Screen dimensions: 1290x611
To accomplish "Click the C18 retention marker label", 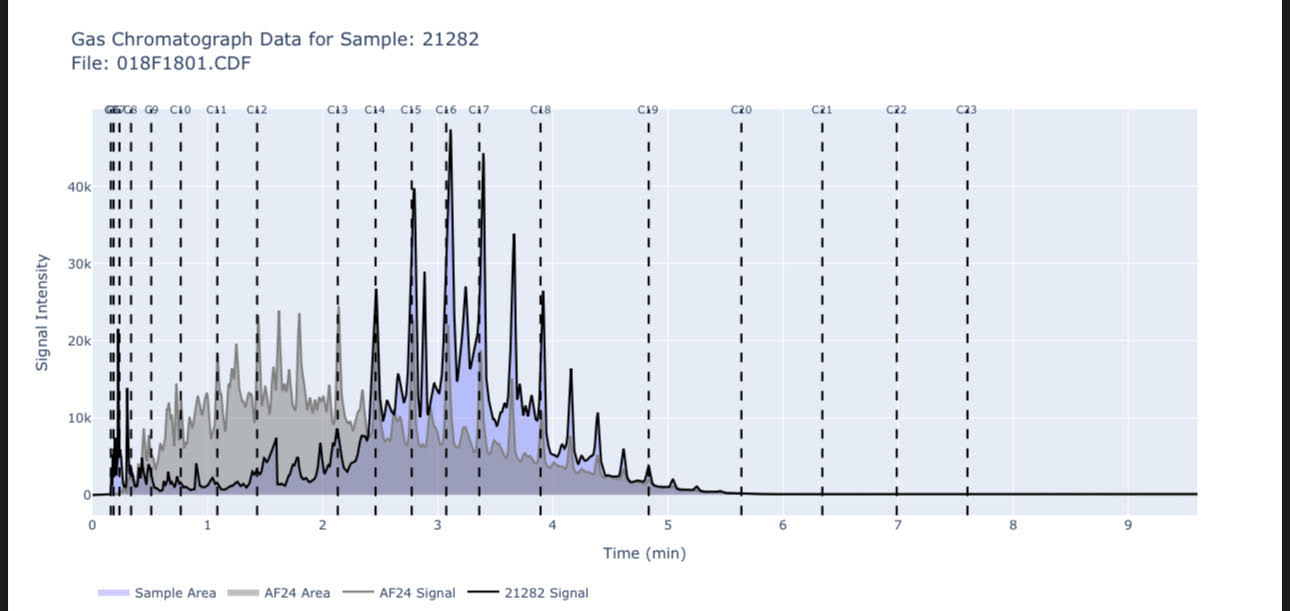I will click(x=541, y=110).
